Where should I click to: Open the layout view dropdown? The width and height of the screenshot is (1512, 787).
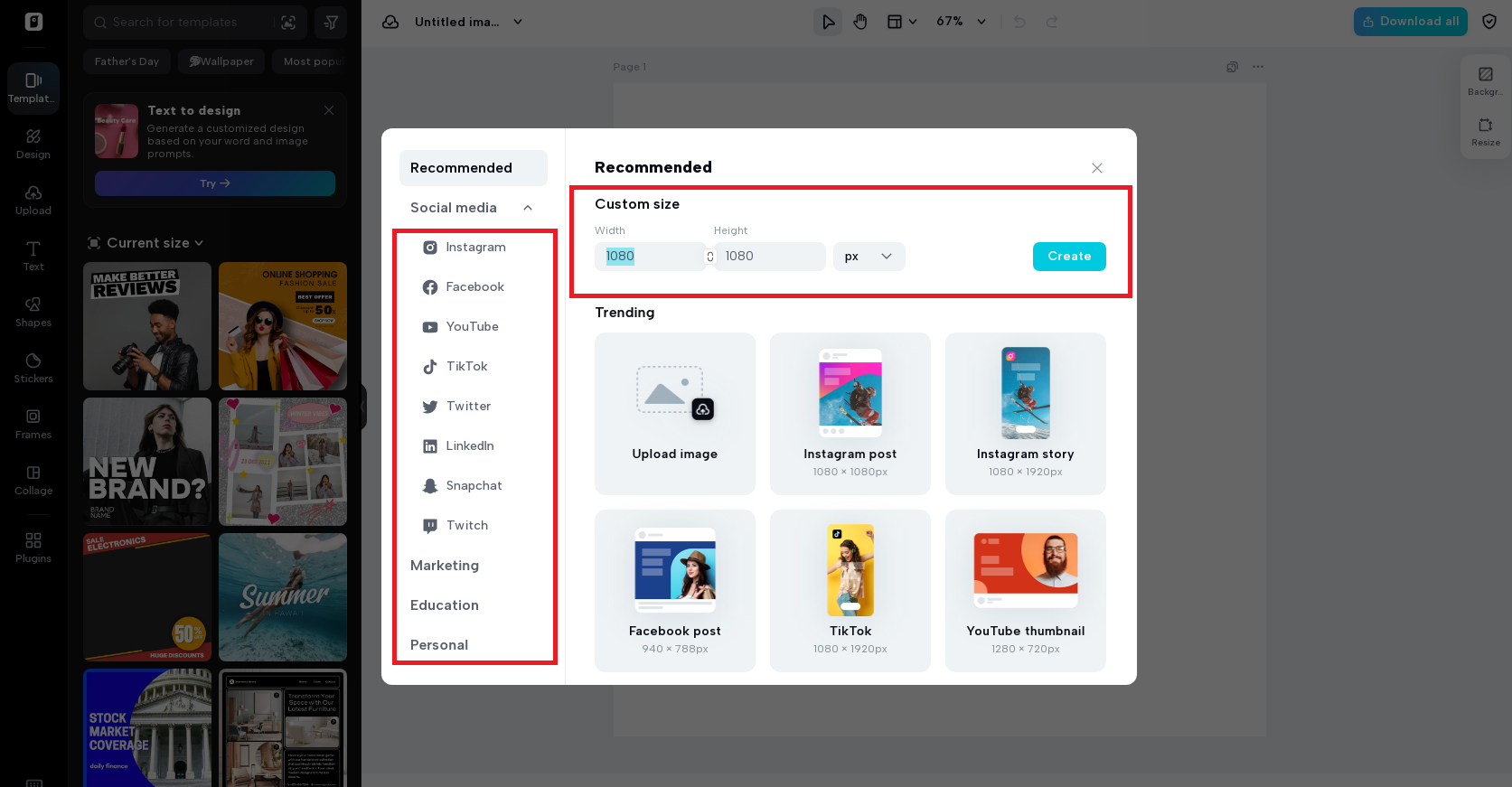(901, 22)
